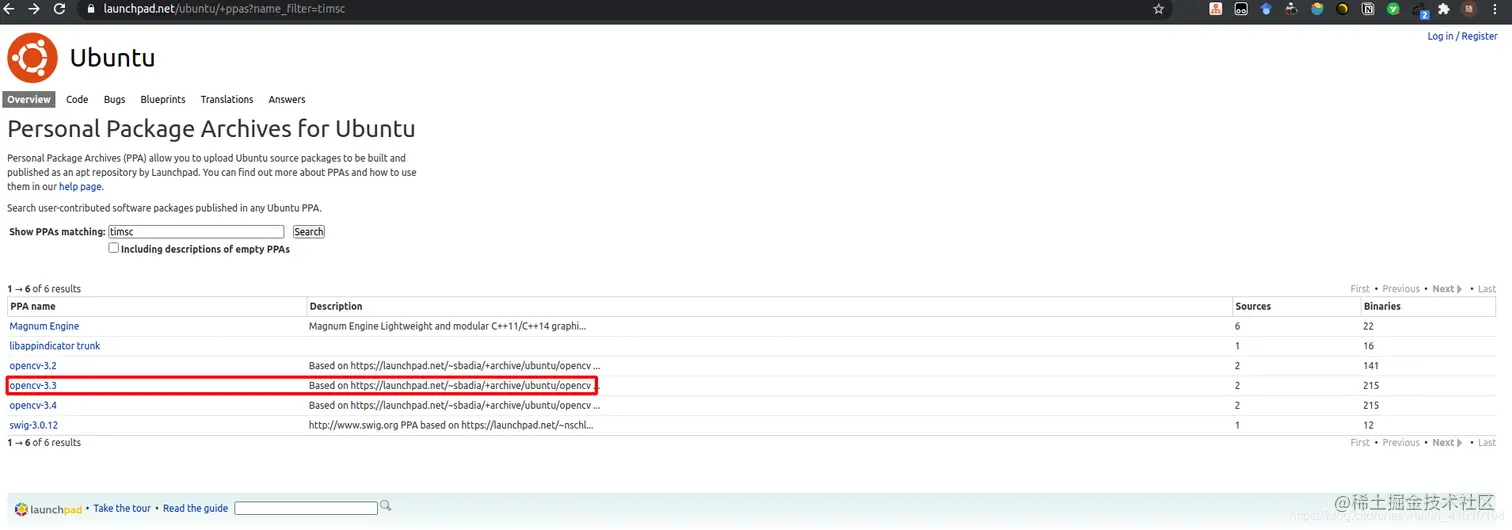Open the green Y extension icon

[1393, 9]
